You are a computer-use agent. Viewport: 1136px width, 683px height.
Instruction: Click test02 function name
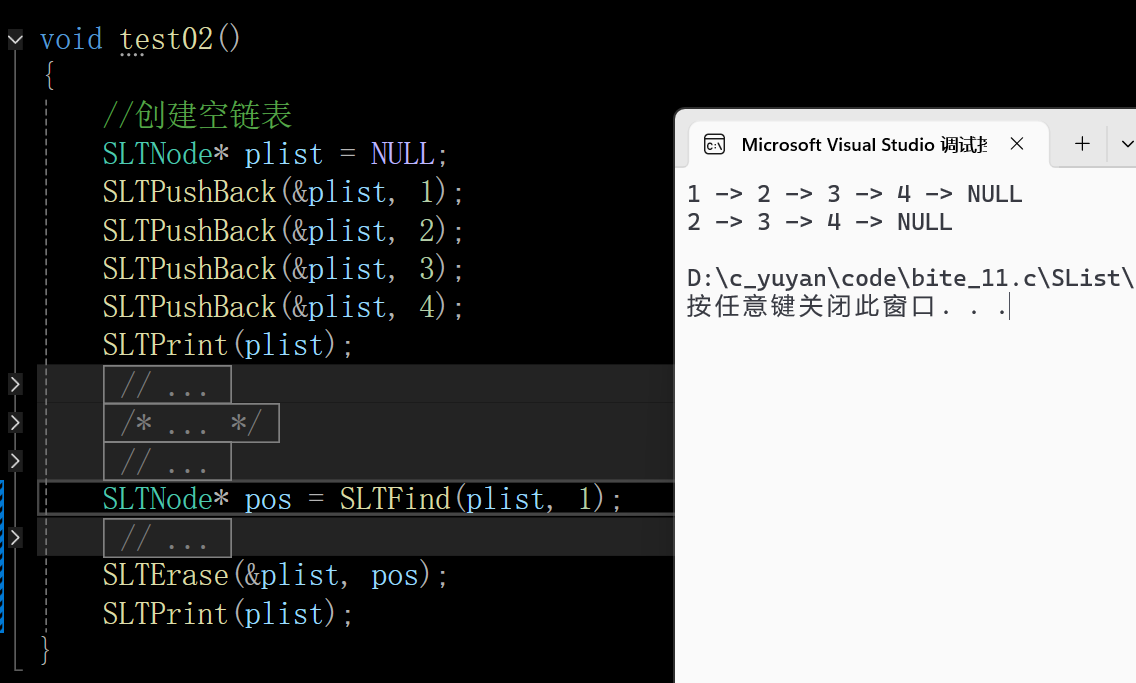coord(166,39)
